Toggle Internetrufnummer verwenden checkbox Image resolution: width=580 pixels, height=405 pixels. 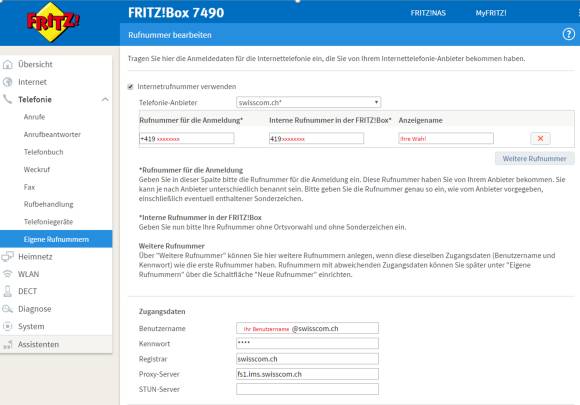coord(130,87)
